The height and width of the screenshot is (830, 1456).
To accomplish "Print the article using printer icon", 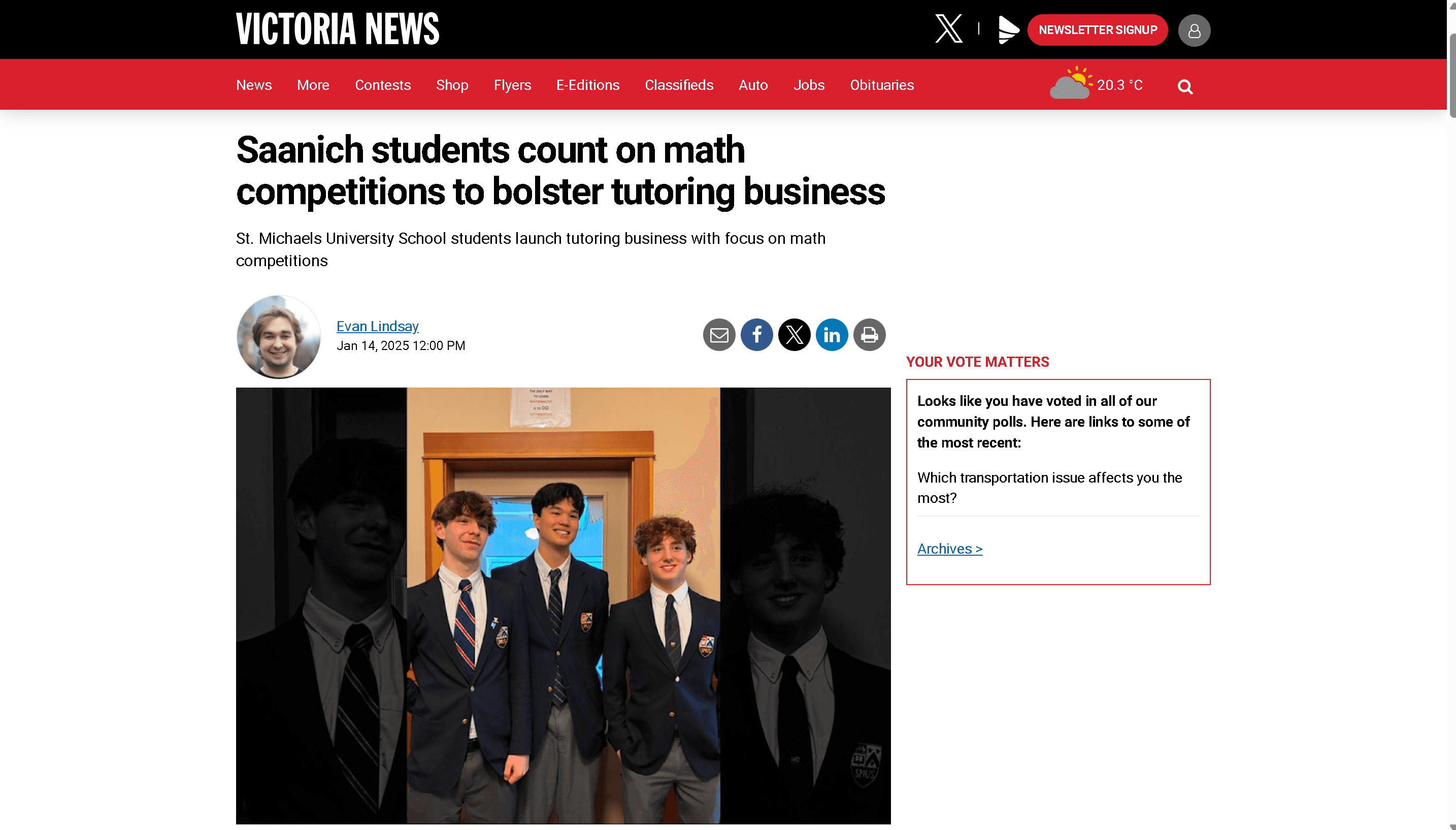I will [x=869, y=335].
